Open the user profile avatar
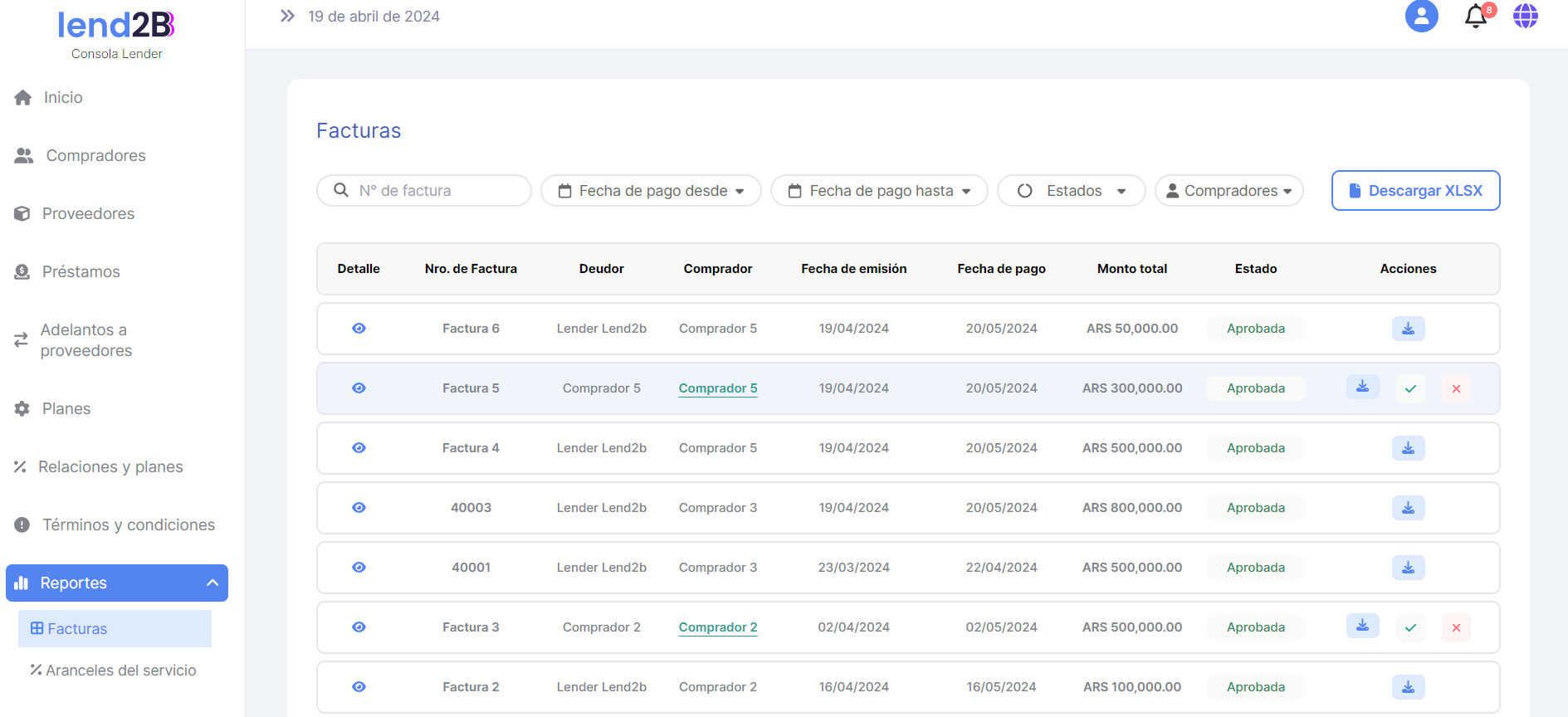The height and width of the screenshot is (717, 1568). tap(1421, 16)
